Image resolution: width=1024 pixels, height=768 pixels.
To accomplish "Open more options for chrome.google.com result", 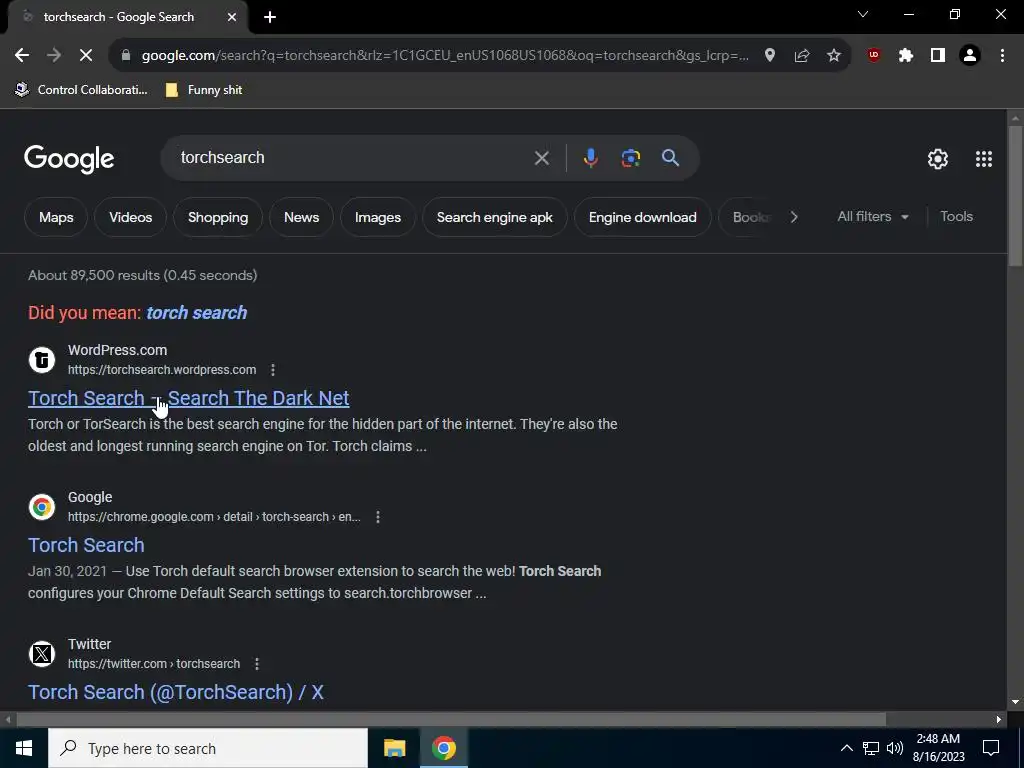I will [377, 517].
